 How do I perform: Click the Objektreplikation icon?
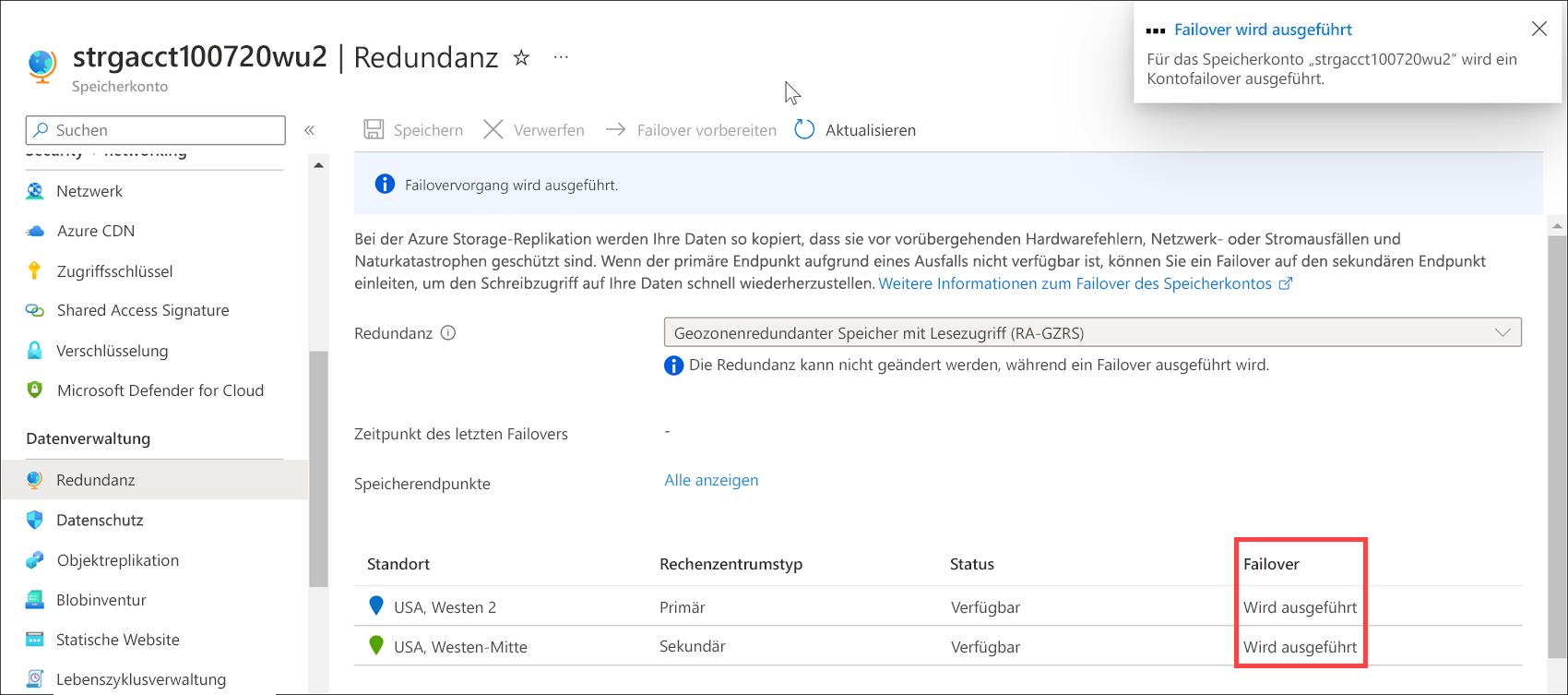[x=35, y=559]
